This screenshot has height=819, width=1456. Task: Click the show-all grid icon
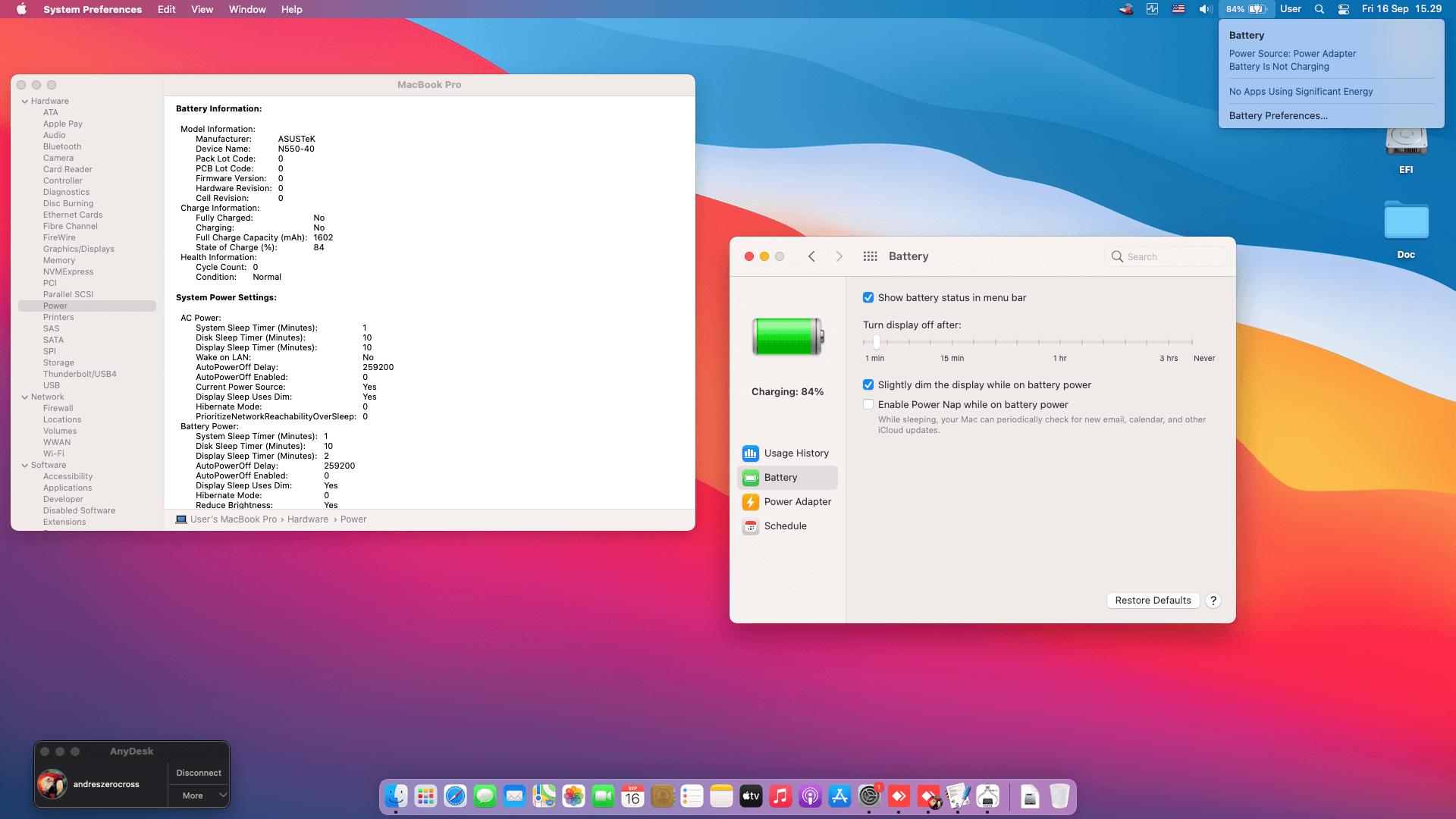click(x=870, y=256)
